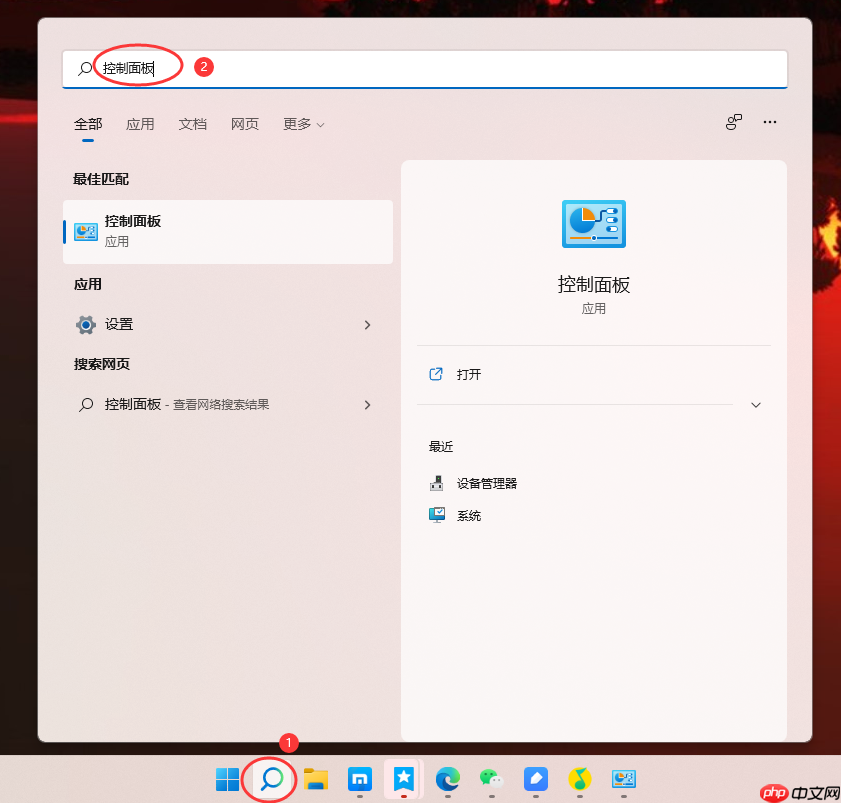Click the 打开 external-link icon
This screenshot has width=841, height=803.
coord(436,374)
